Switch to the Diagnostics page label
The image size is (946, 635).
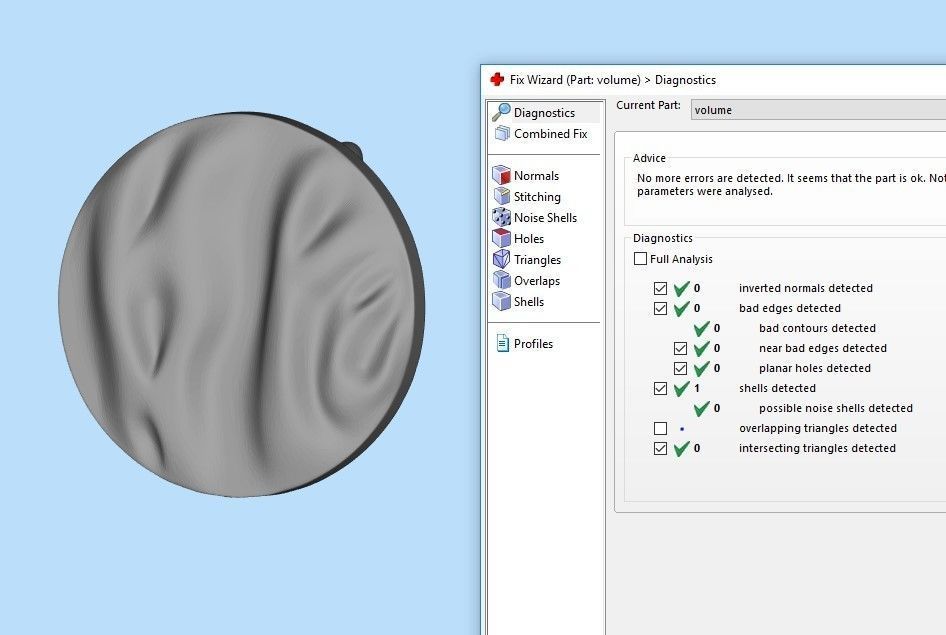pyautogui.click(x=544, y=113)
